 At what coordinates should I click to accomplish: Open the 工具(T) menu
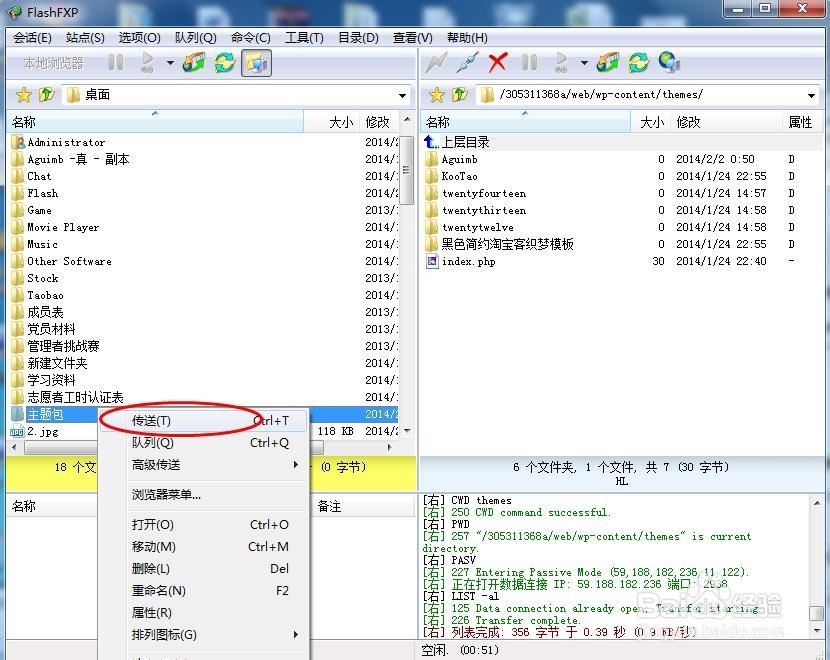304,38
